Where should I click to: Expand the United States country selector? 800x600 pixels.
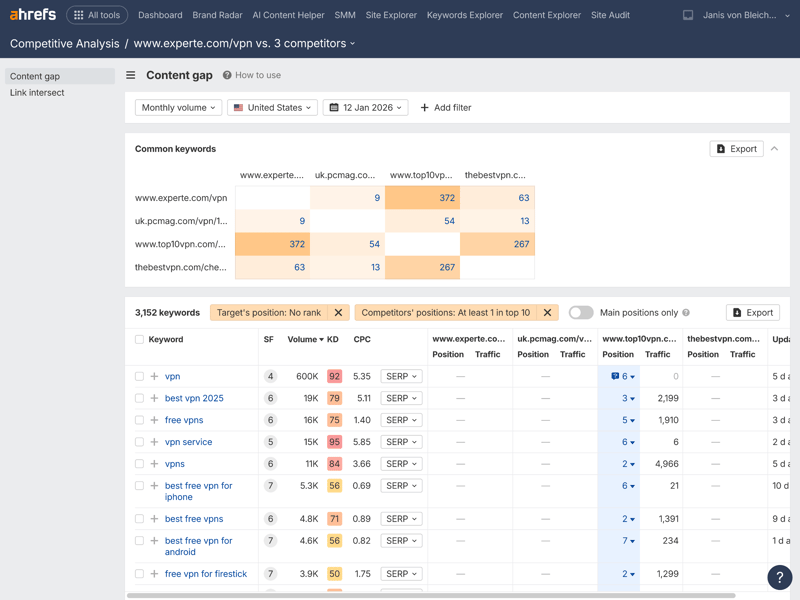pos(272,107)
